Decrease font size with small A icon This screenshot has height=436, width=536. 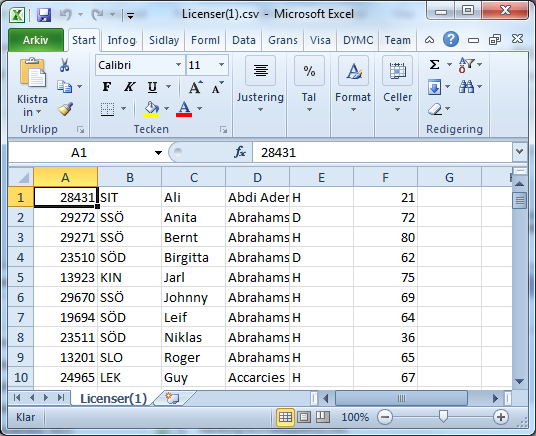pos(217,88)
